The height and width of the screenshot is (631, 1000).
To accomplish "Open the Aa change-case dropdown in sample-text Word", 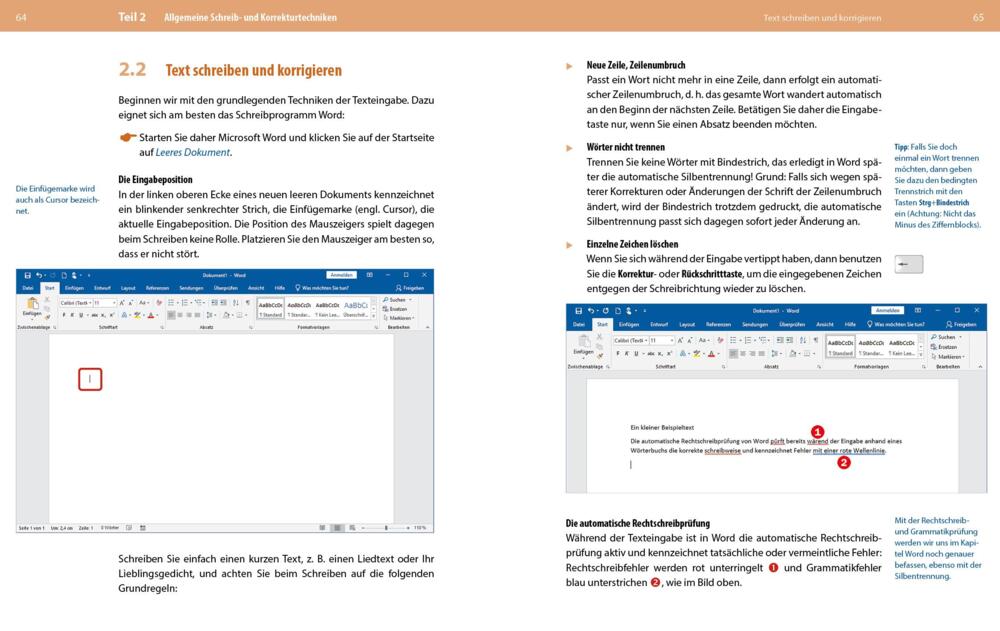I will [x=703, y=341].
